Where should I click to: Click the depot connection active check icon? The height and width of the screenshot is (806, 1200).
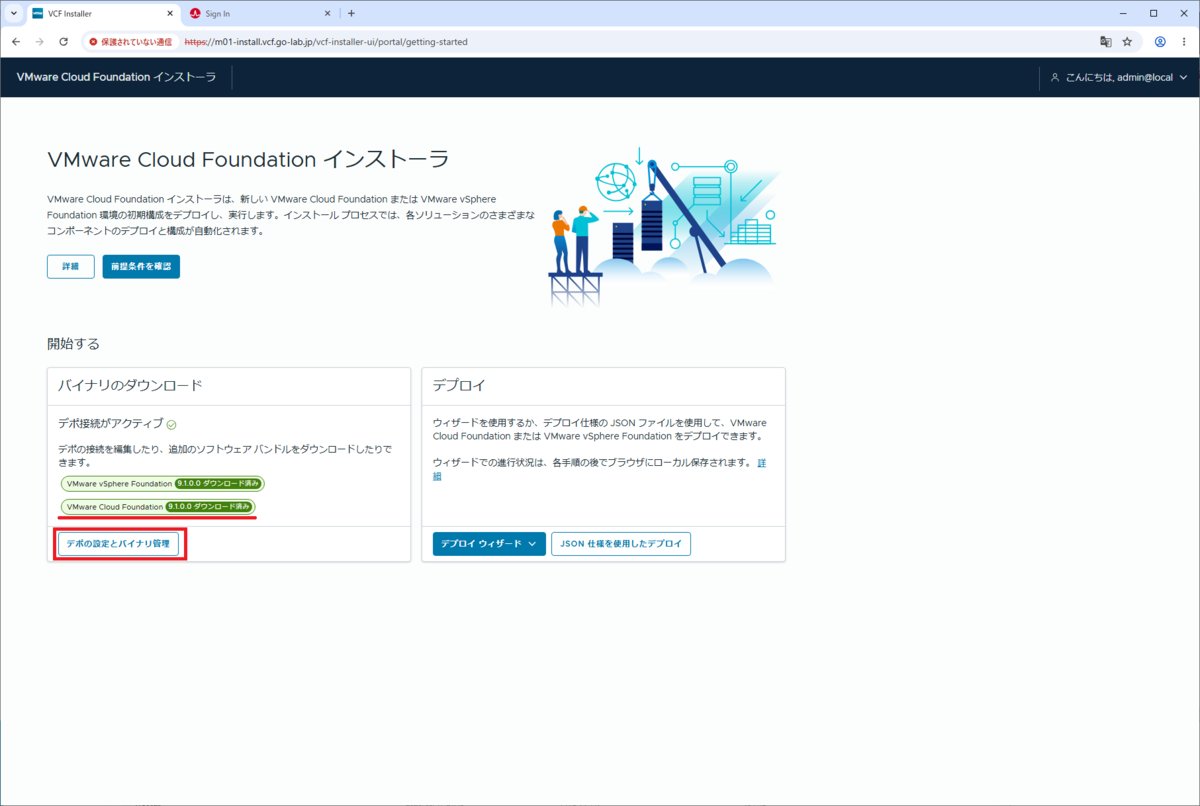point(172,425)
